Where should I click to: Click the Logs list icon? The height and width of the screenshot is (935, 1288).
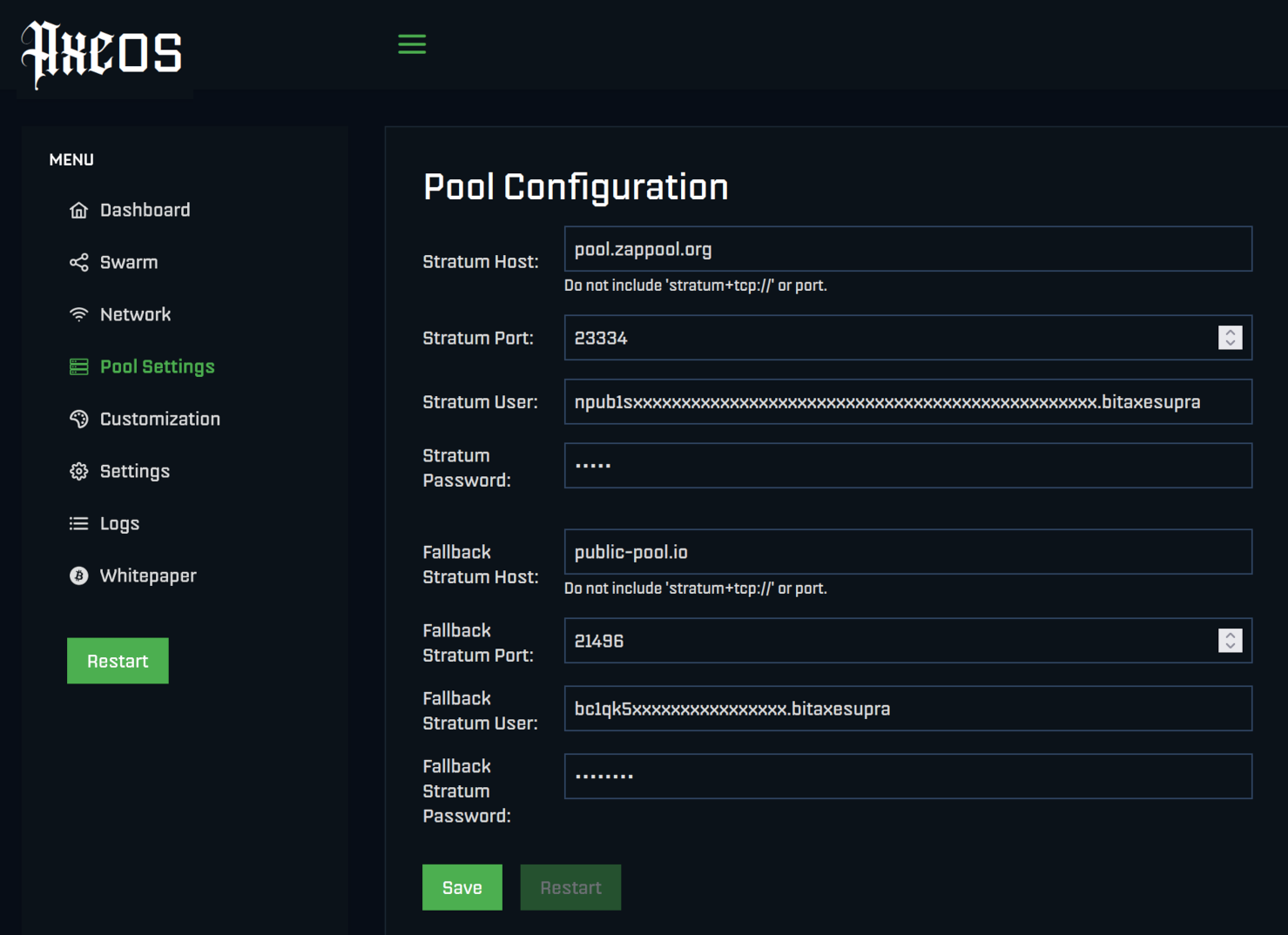pos(78,522)
